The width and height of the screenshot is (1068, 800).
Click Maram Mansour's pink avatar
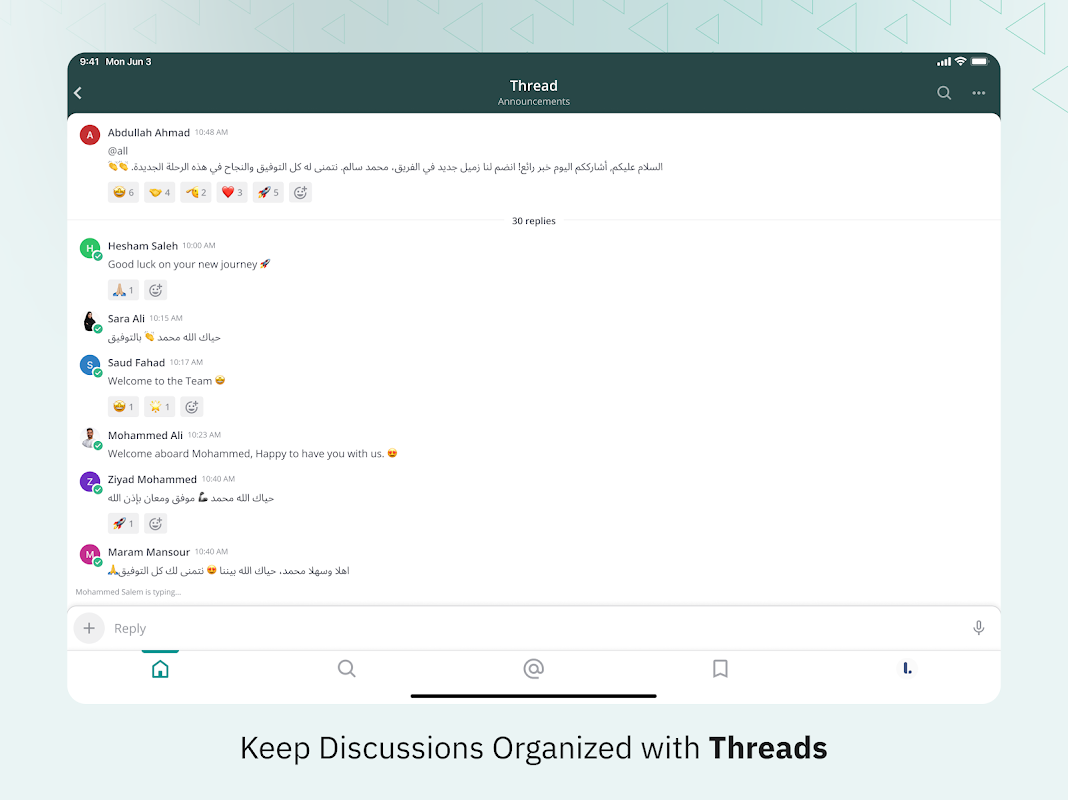(x=90, y=554)
